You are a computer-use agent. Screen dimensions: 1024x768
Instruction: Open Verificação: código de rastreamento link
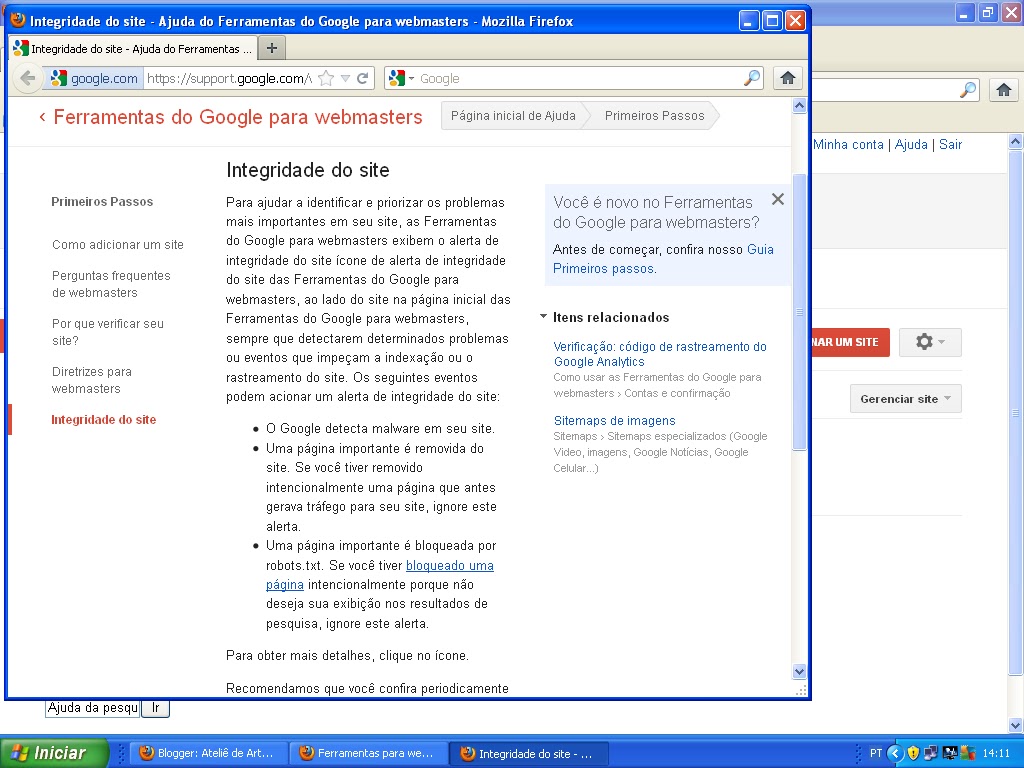[x=660, y=354]
